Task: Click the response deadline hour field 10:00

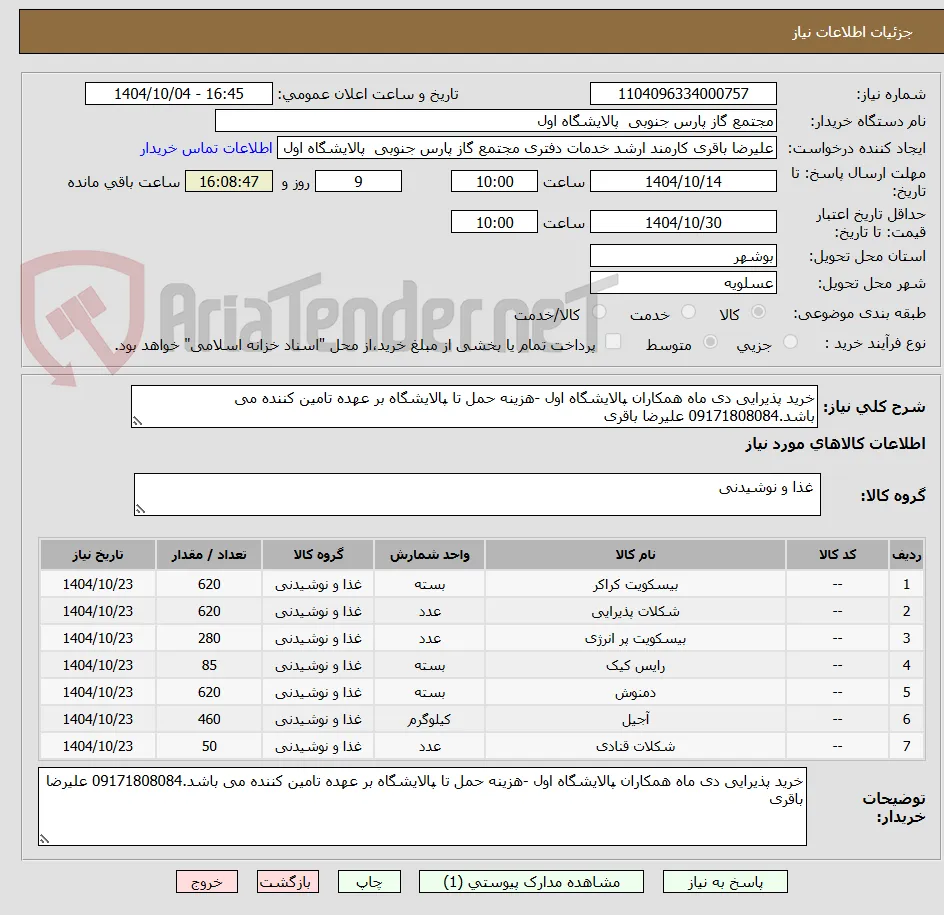Action: [x=494, y=181]
